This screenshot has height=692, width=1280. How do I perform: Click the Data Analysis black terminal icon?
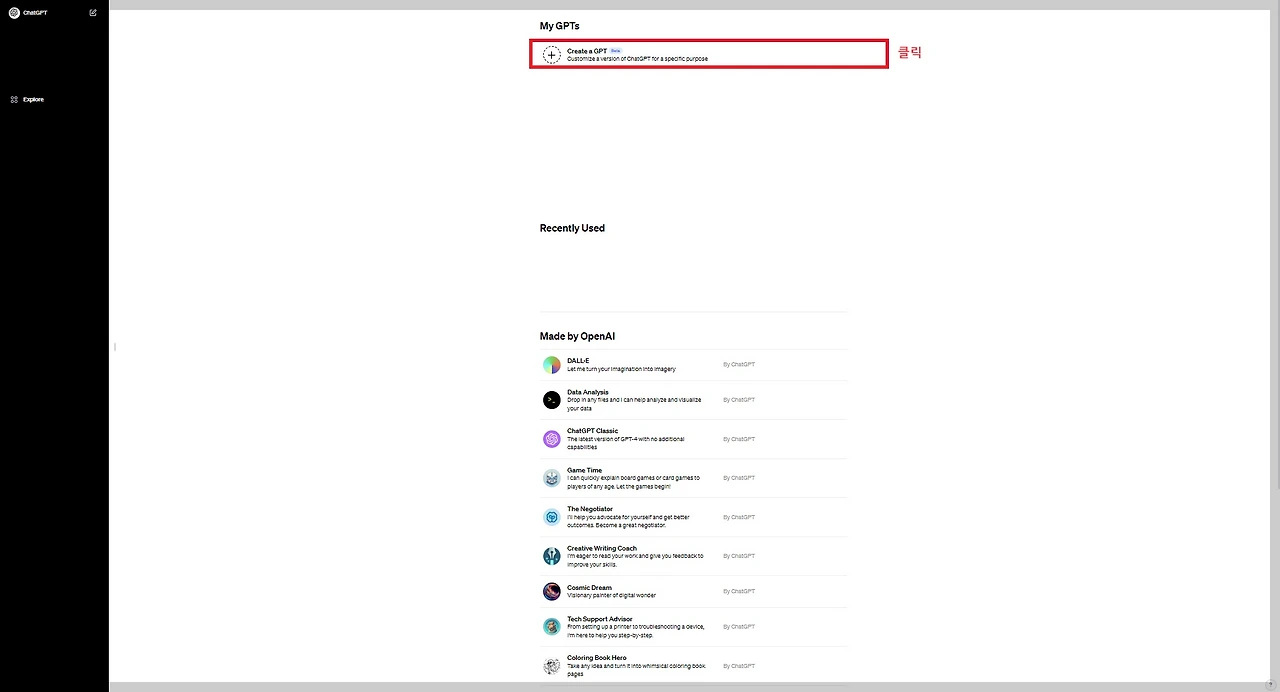(552, 400)
